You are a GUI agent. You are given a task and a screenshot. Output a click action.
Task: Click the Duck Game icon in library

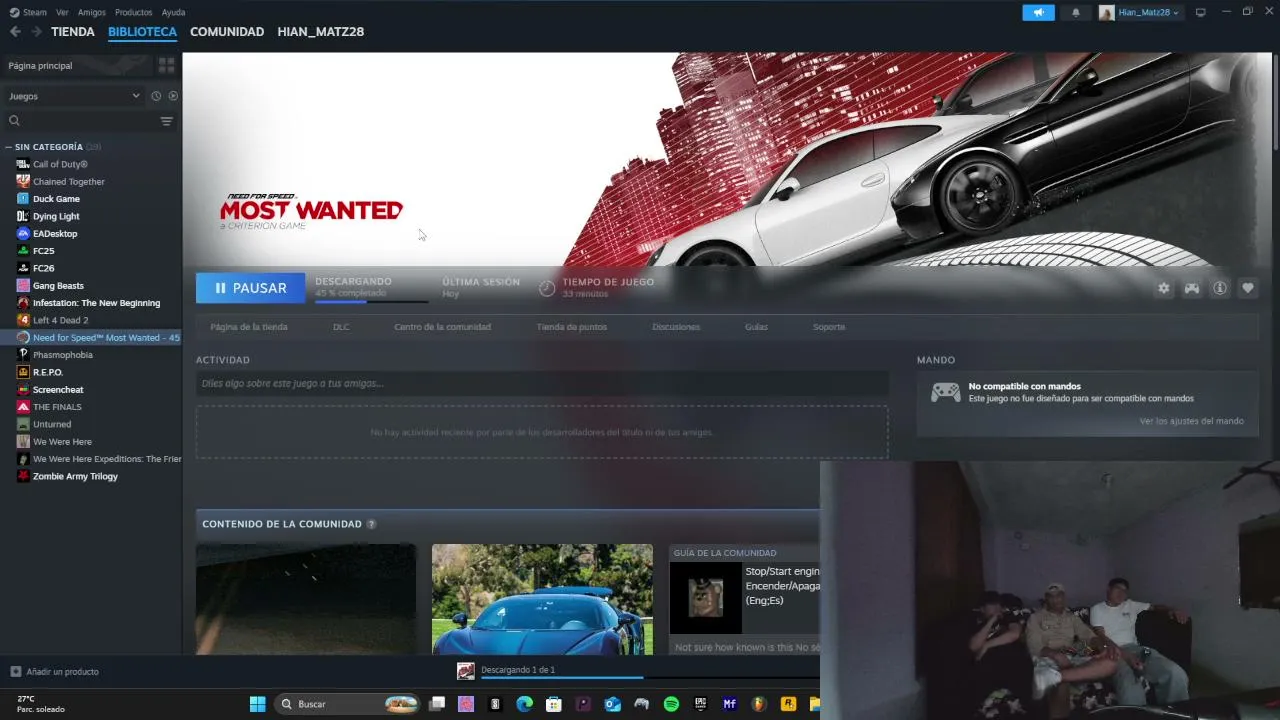[x=23, y=199]
